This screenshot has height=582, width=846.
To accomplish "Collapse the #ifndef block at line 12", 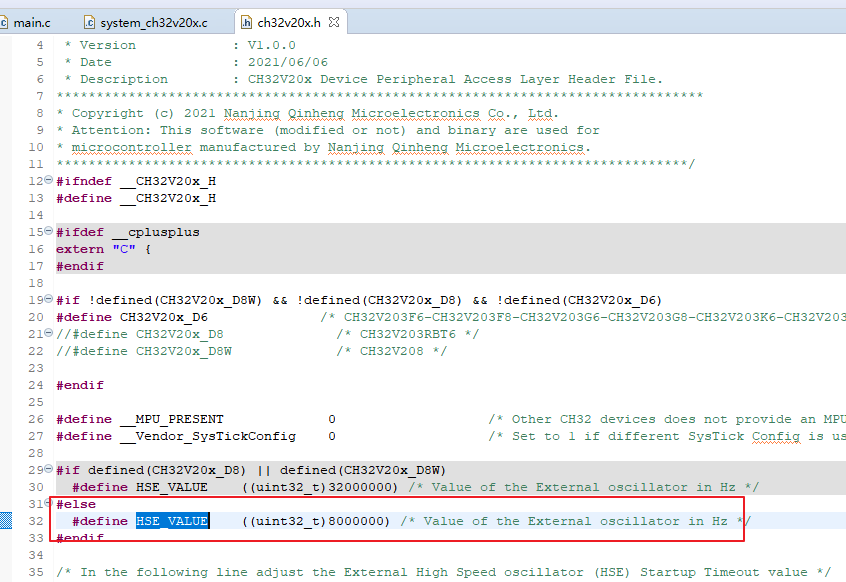I will [49, 181].
